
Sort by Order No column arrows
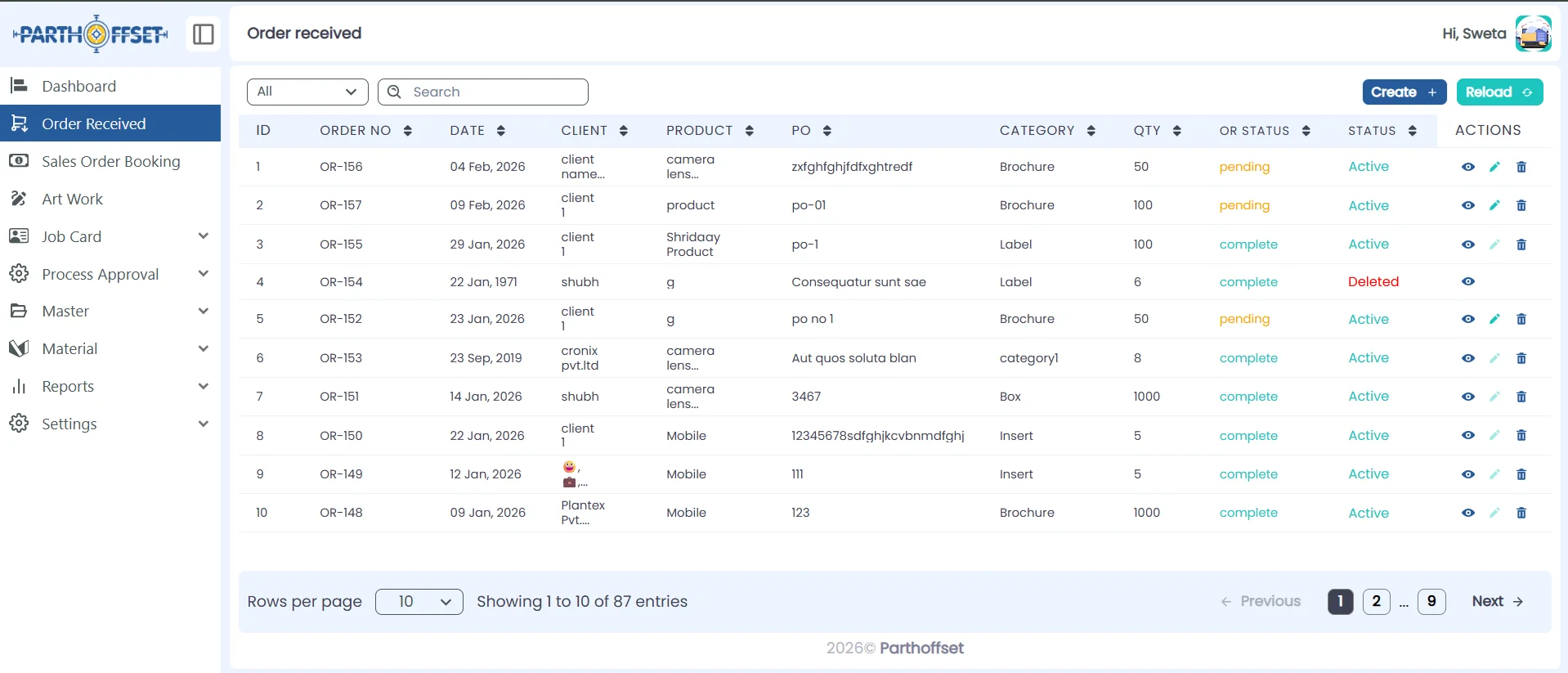coord(407,131)
